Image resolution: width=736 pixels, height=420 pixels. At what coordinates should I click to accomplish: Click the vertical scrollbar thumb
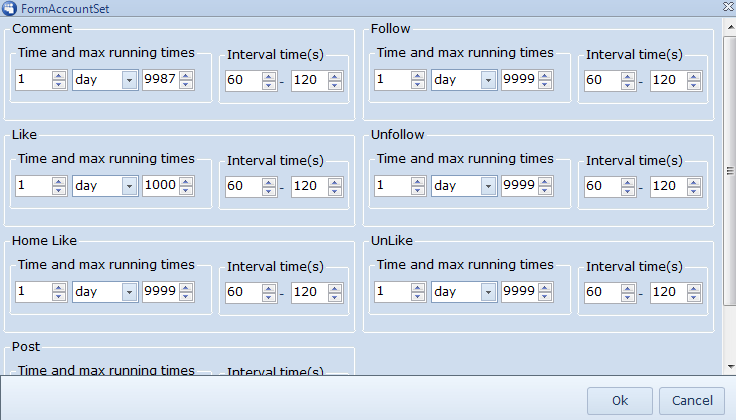(729, 170)
